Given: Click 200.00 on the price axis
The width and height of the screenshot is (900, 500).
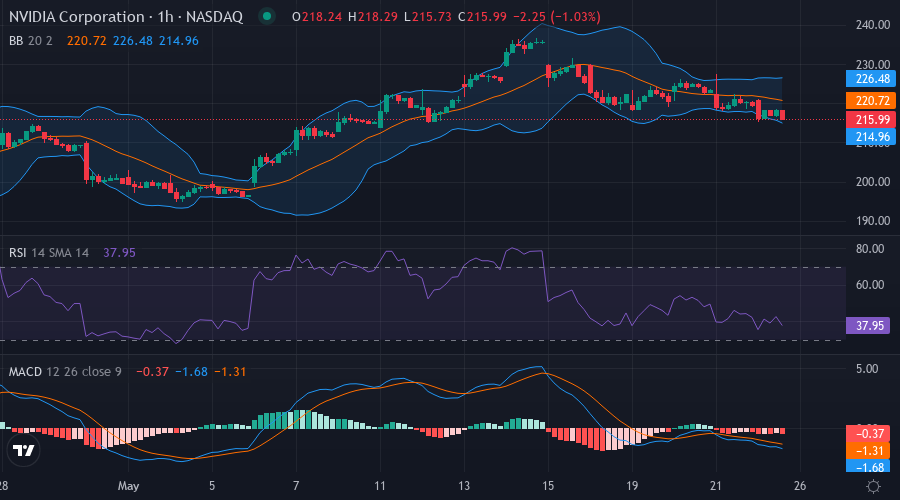Looking at the screenshot, I should (872, 181).
